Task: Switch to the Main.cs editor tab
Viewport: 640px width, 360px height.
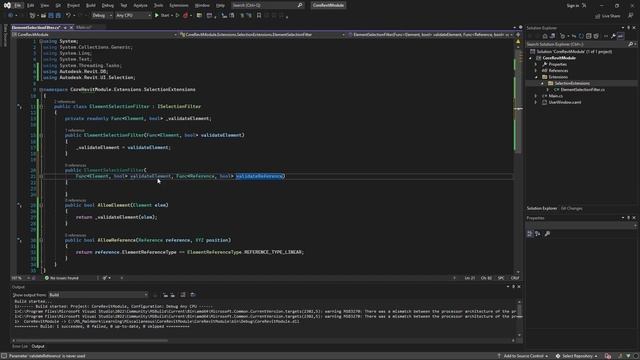Action: tap(84, 27)
